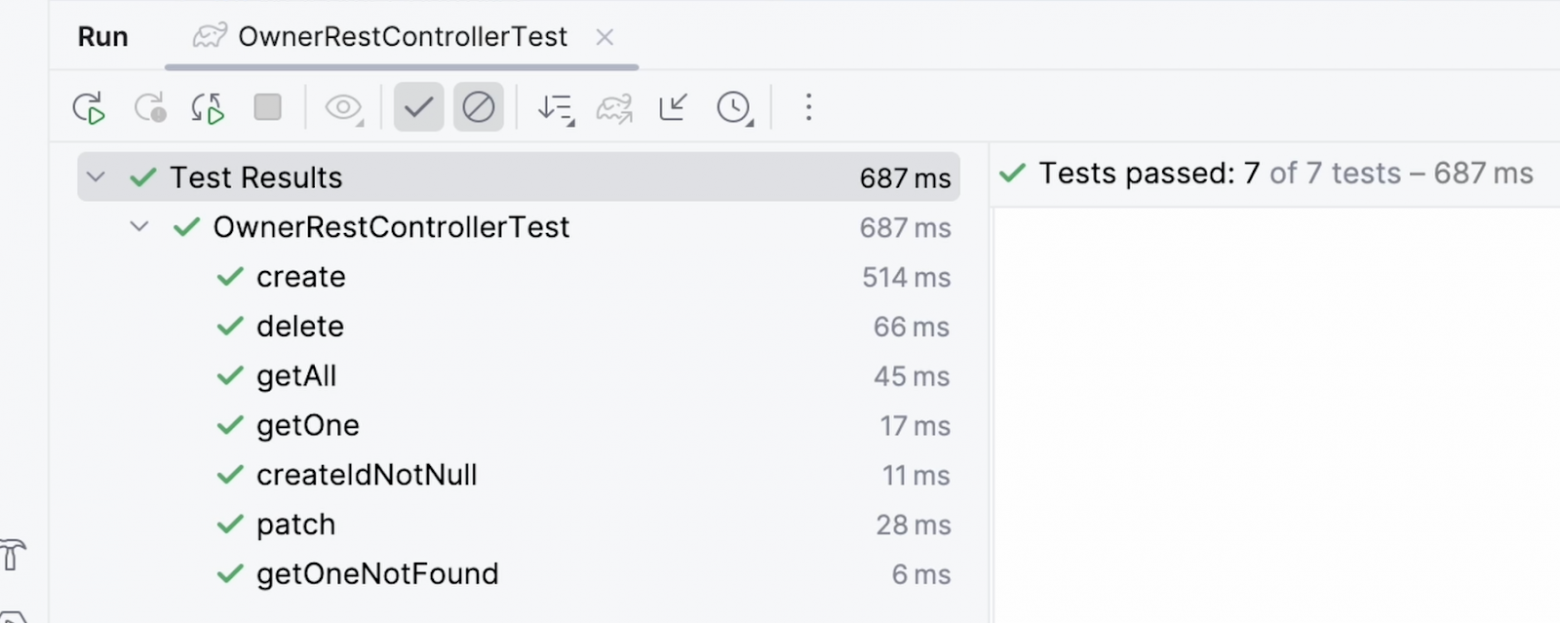Close the OwnerRestControllerTest tab
Screen dimensions: 1560x623
coord(604,37)
